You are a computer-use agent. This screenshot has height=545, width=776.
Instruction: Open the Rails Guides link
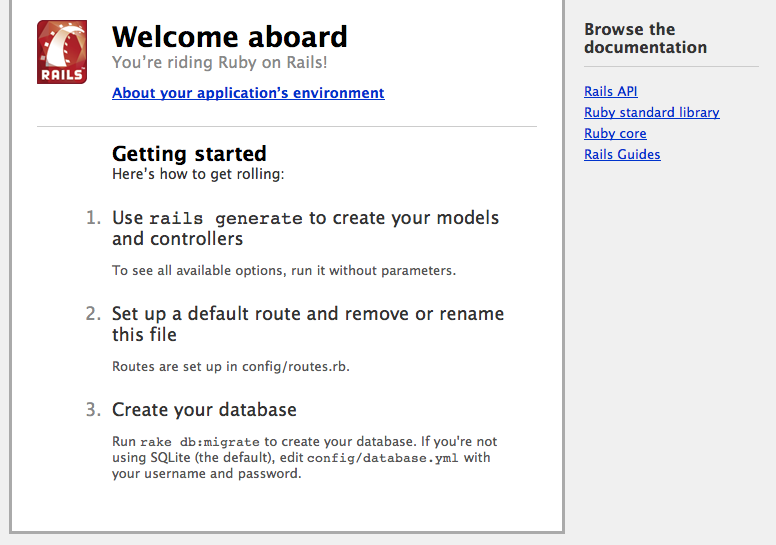[622, 154]
